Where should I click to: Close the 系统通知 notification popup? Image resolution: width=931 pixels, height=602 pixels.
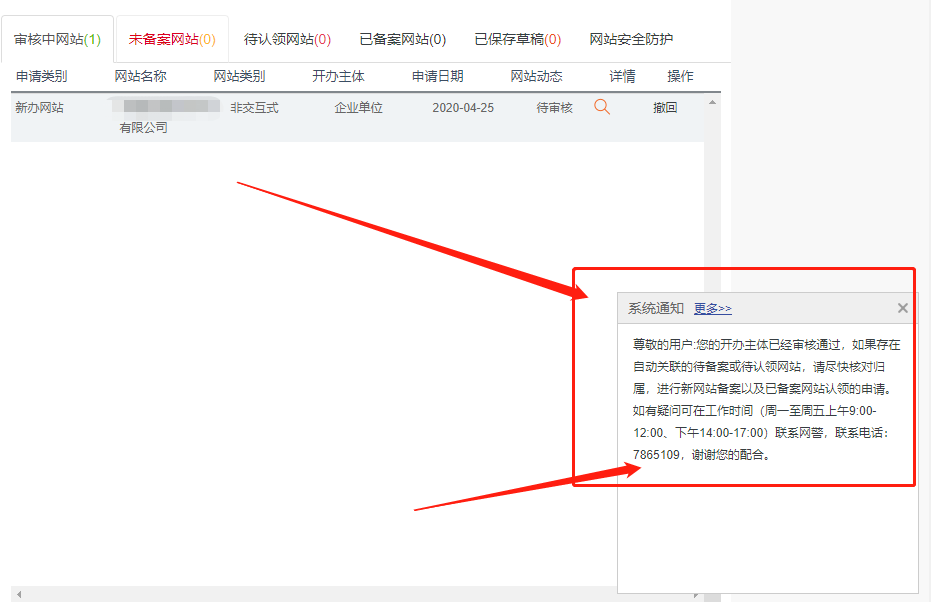coord(902,308)
